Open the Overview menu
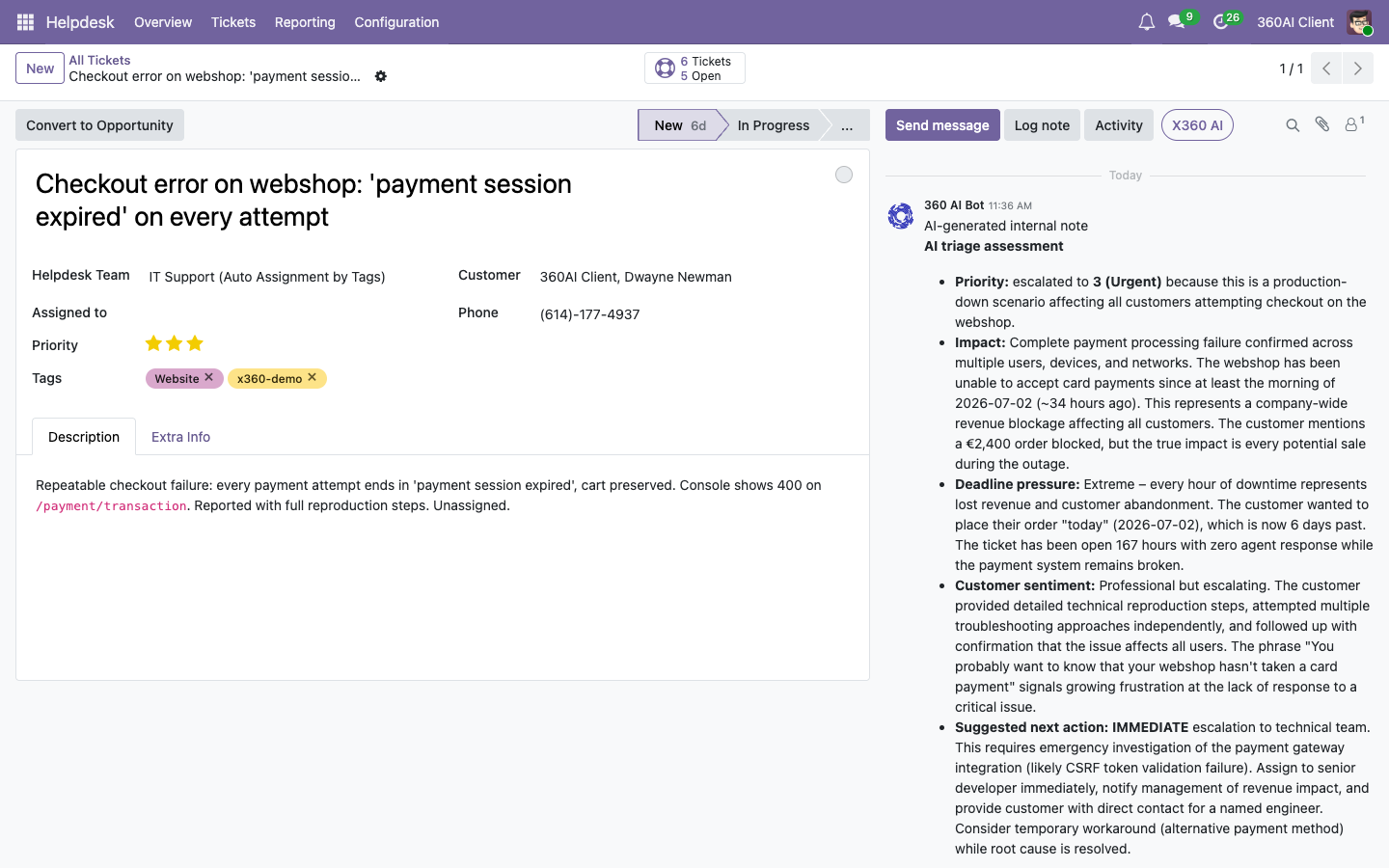 click(163, 22)
